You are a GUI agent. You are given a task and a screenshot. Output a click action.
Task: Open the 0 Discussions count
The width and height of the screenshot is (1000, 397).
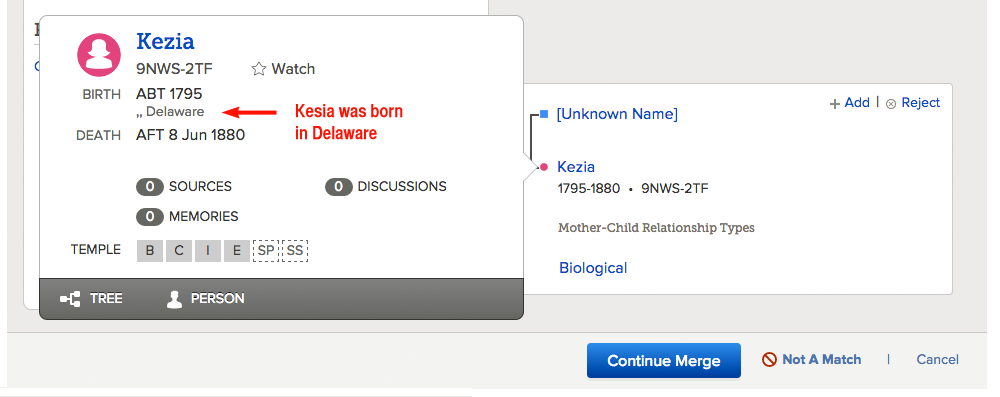coord(386,186)
